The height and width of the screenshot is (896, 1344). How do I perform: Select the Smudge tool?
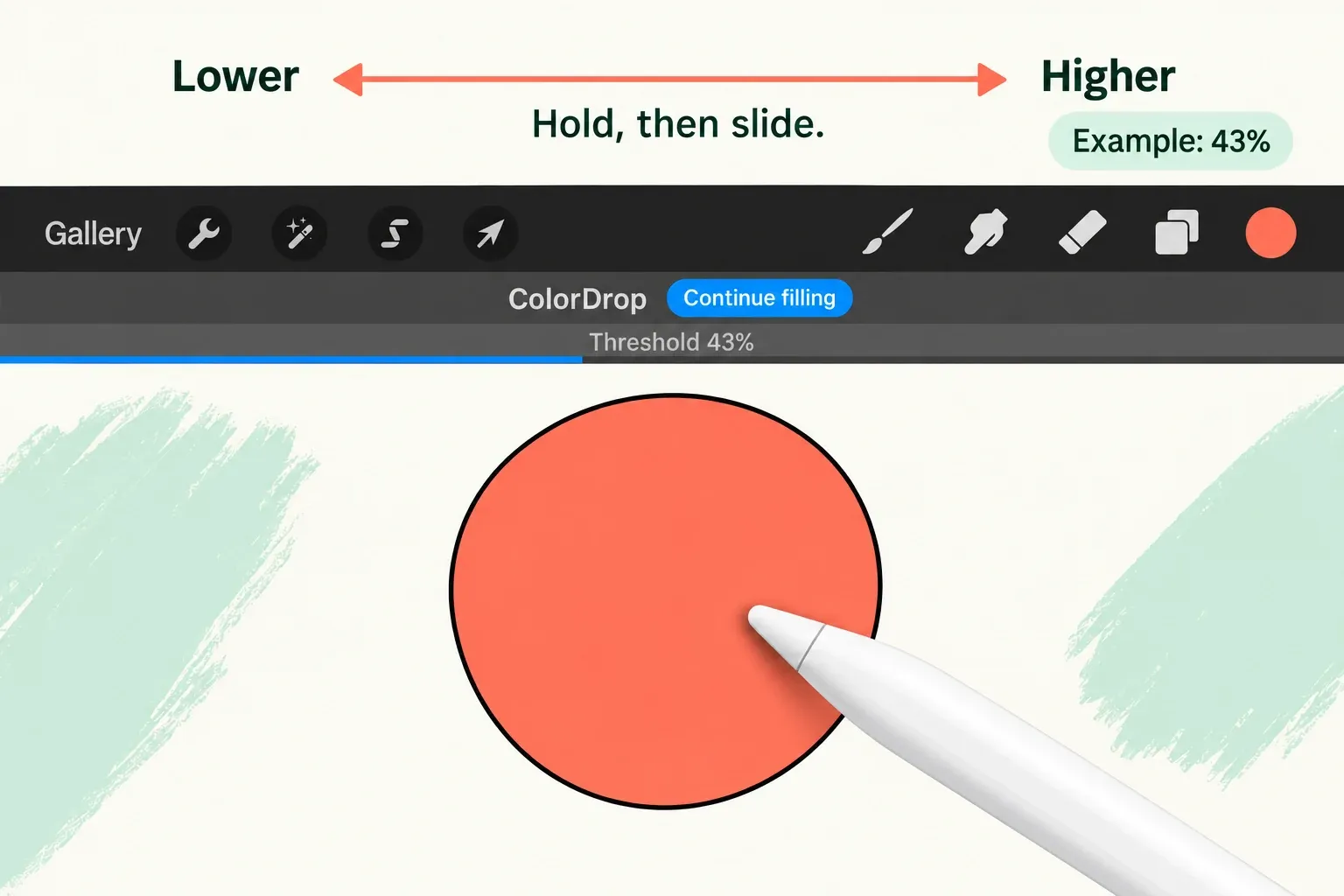pyautogui.click(x=985, y=232)
